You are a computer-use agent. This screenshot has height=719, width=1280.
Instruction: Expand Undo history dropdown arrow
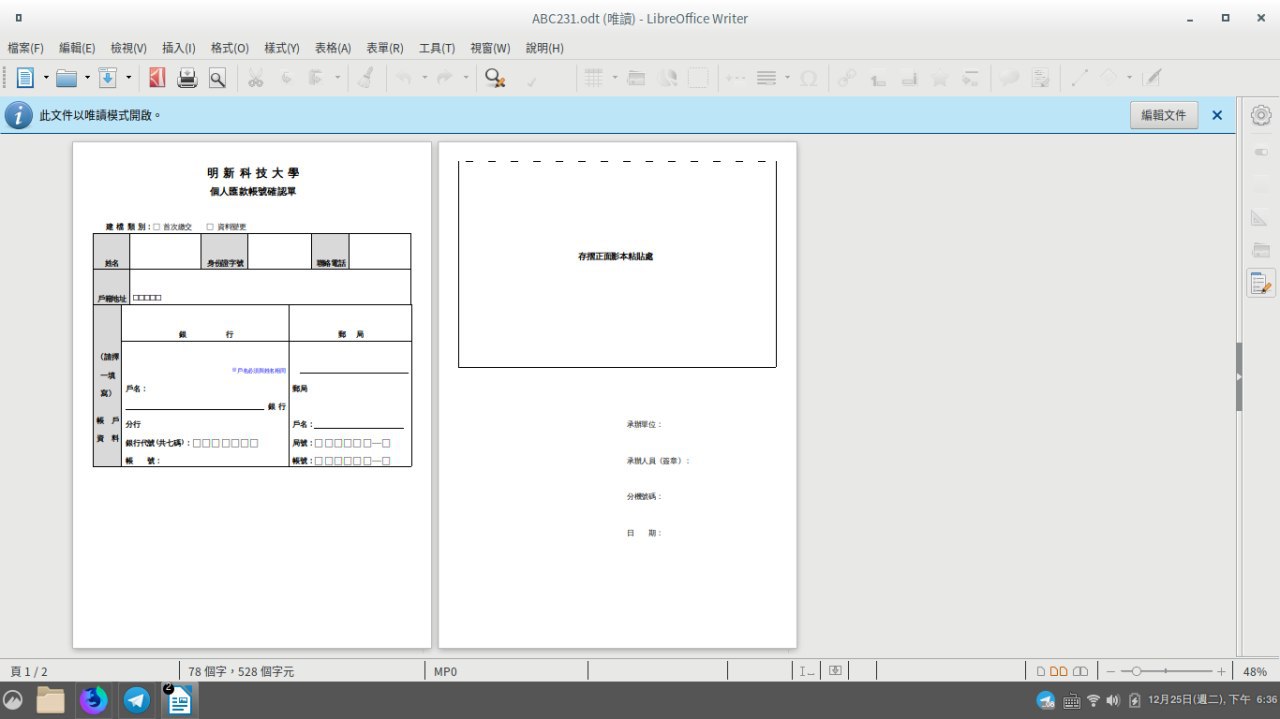[x=424, y=78]
